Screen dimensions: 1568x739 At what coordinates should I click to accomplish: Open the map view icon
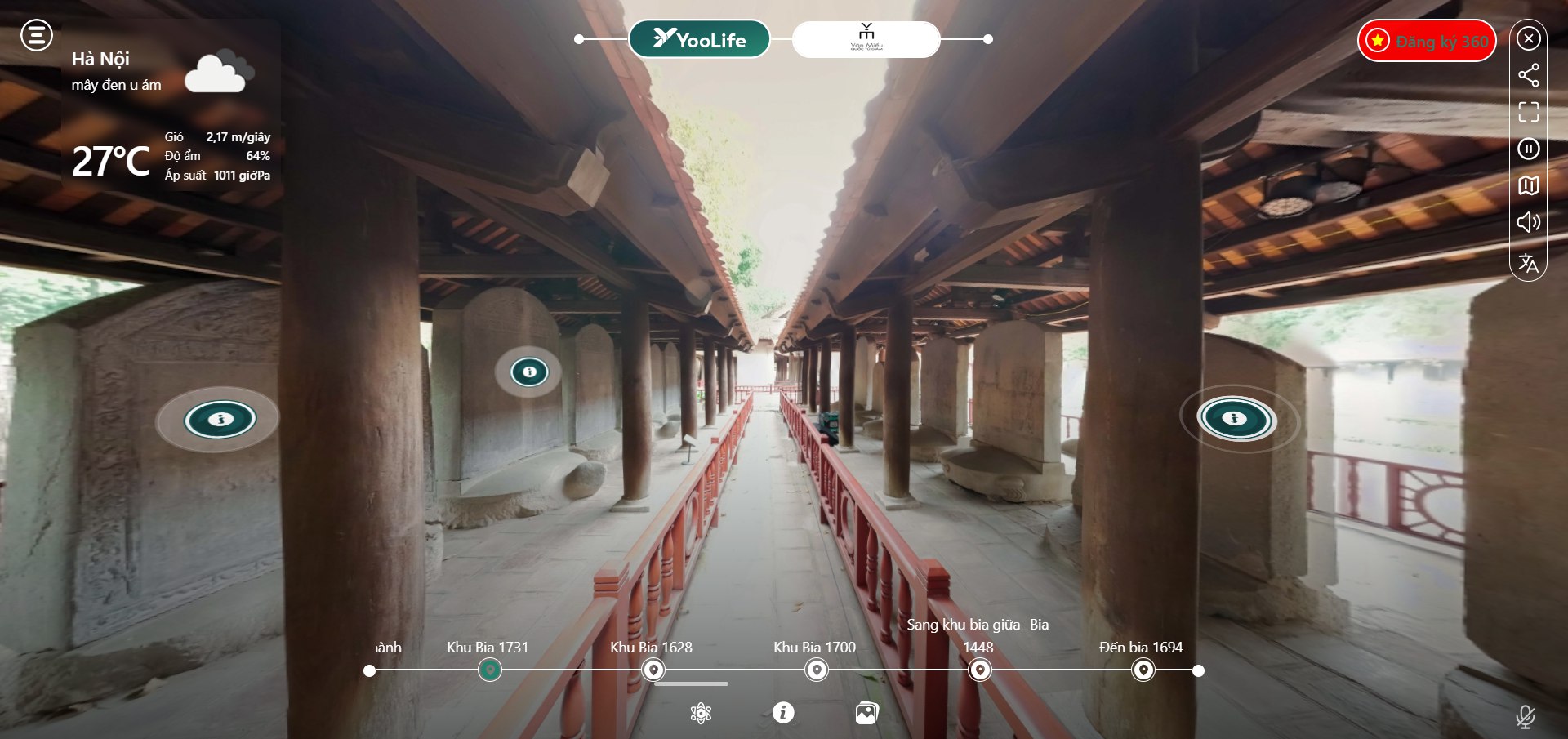pyautogui.click(x=1529, y=185)
